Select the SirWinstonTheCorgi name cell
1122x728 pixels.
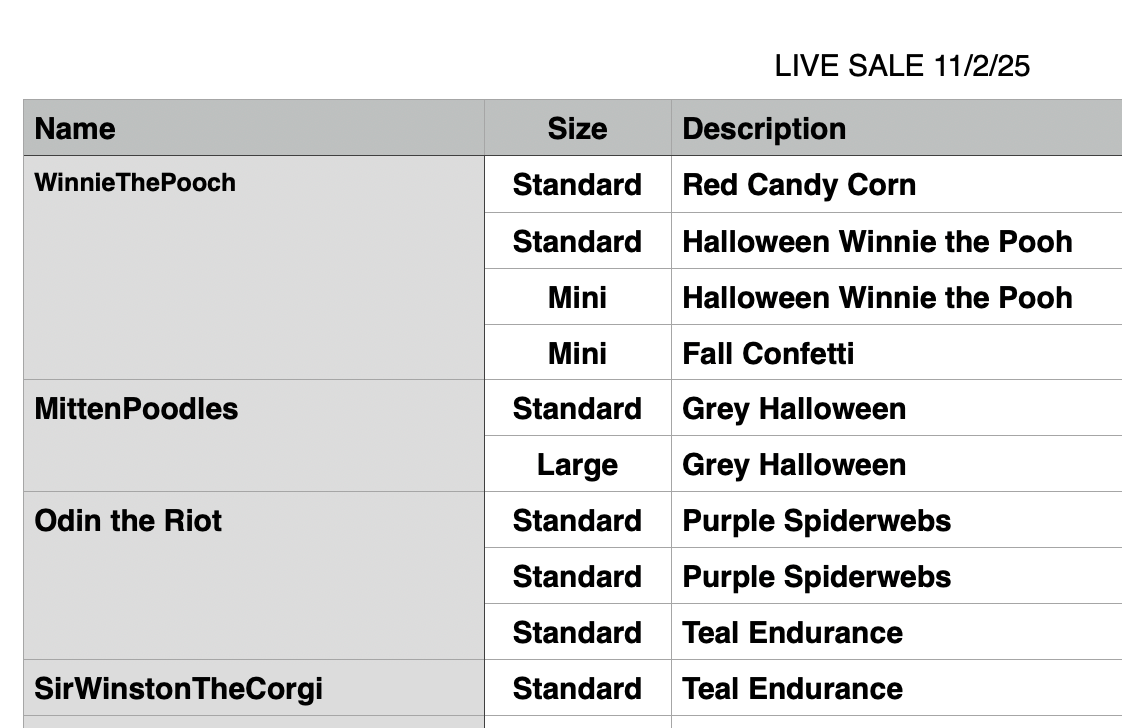[178, 689]
